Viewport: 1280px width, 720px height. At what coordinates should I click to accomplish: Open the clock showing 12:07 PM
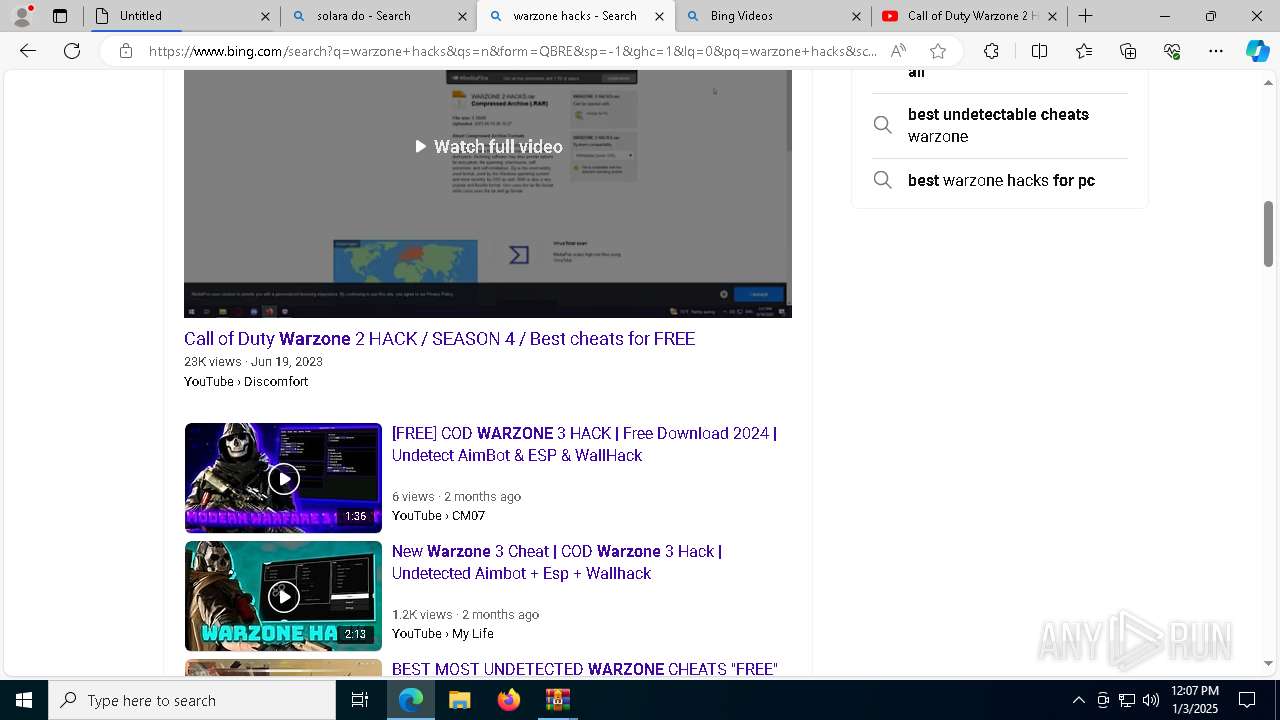pyautogui.click(x=1194, y=700)
